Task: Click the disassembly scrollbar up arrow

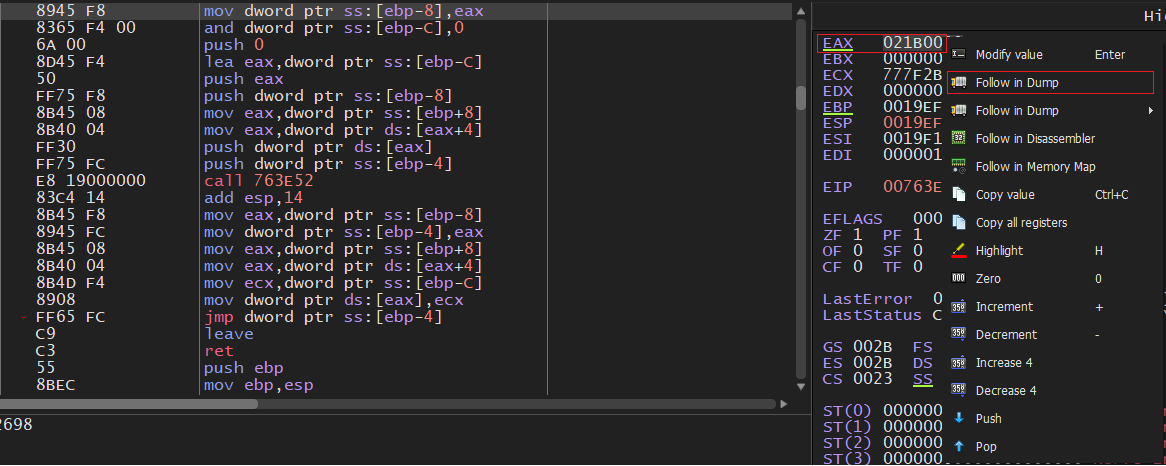Action: point(801,11)
